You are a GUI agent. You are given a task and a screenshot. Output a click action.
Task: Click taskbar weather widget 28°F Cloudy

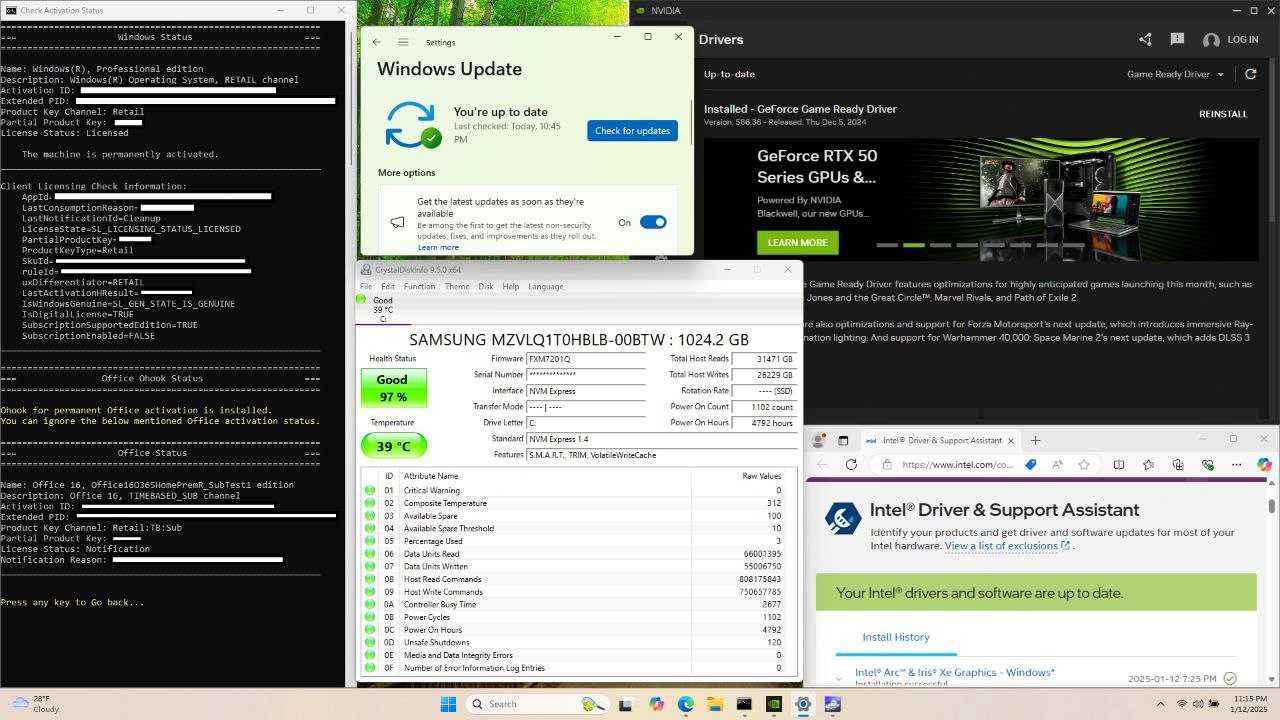(x=36, y=704)
